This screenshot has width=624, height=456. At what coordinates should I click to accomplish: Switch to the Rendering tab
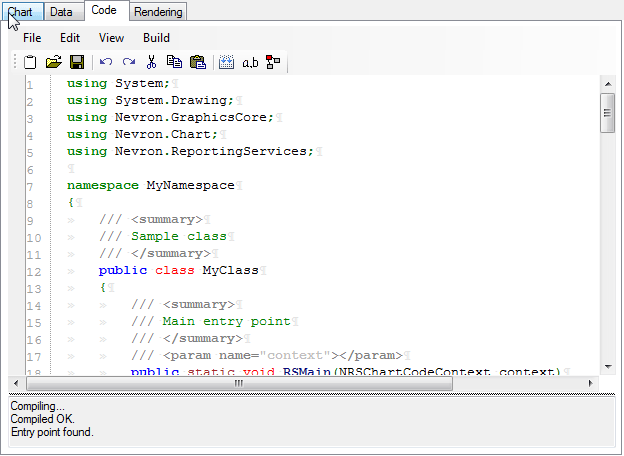tap(158, 12)
